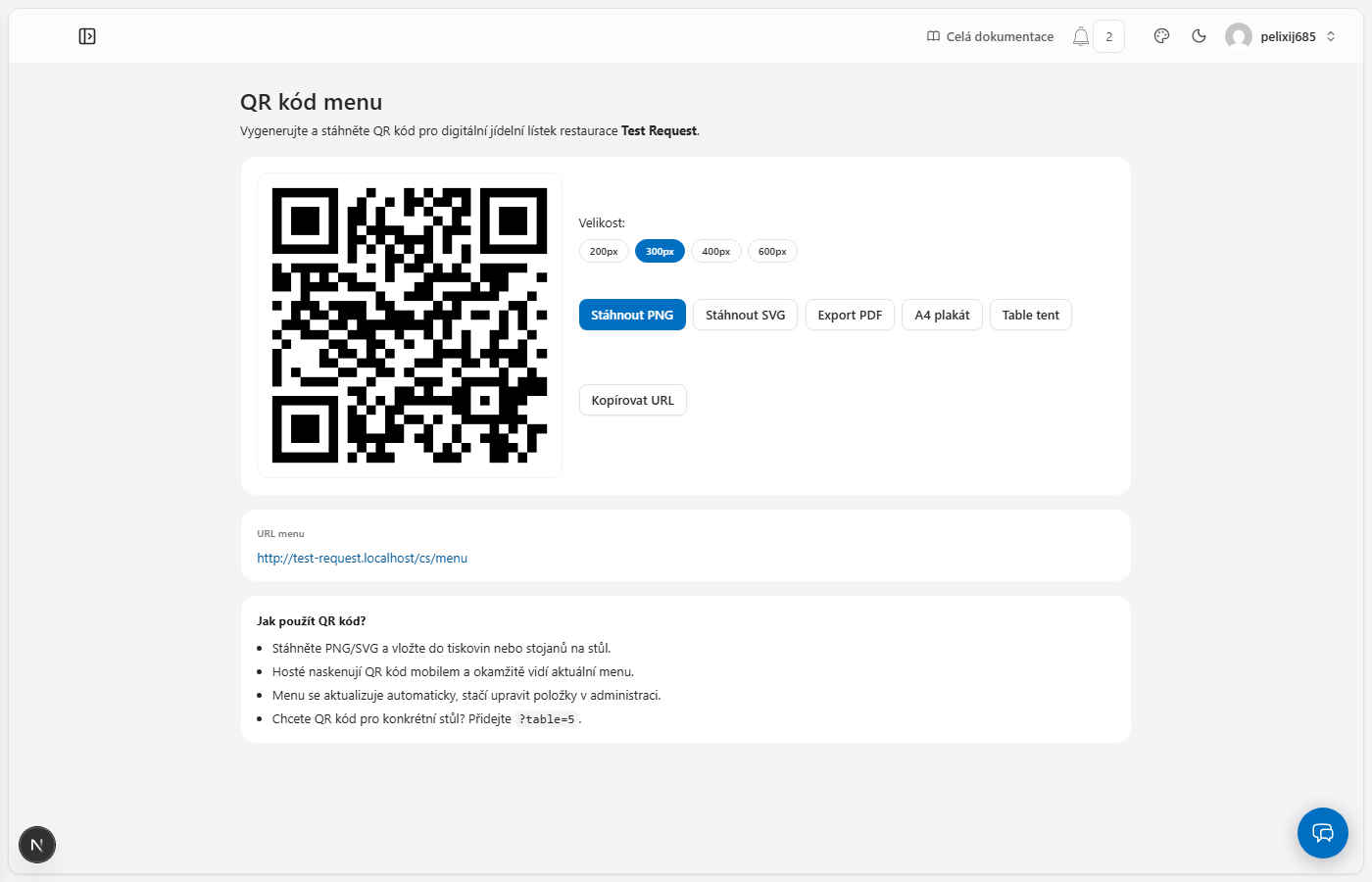Image resolution: width=1372 pixels, height=882 pixels.
Task: Create a Table tent
Action: (x=1031, y=315)
